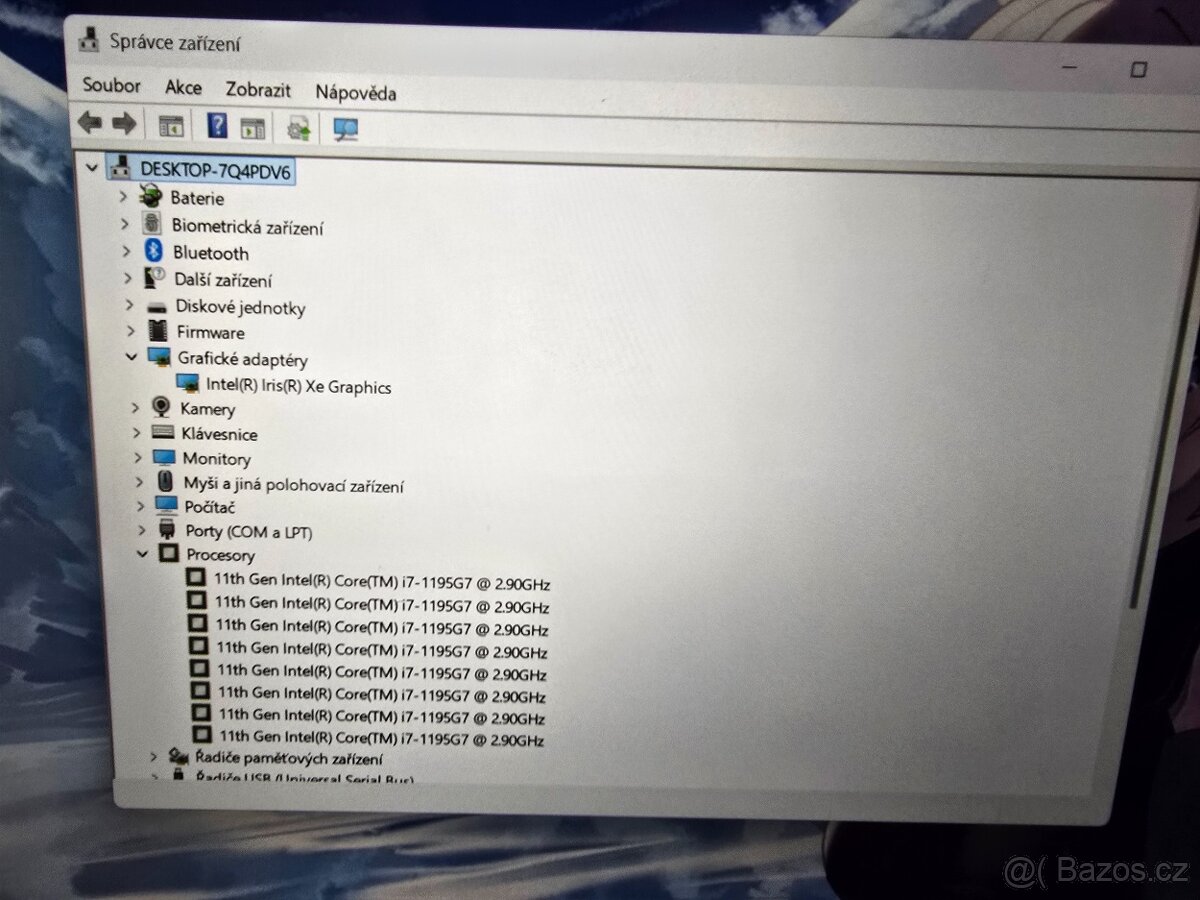This screenshot has width=1200, height=900.
Task: Open the Zobrazit menu
Action: (258, 90)
